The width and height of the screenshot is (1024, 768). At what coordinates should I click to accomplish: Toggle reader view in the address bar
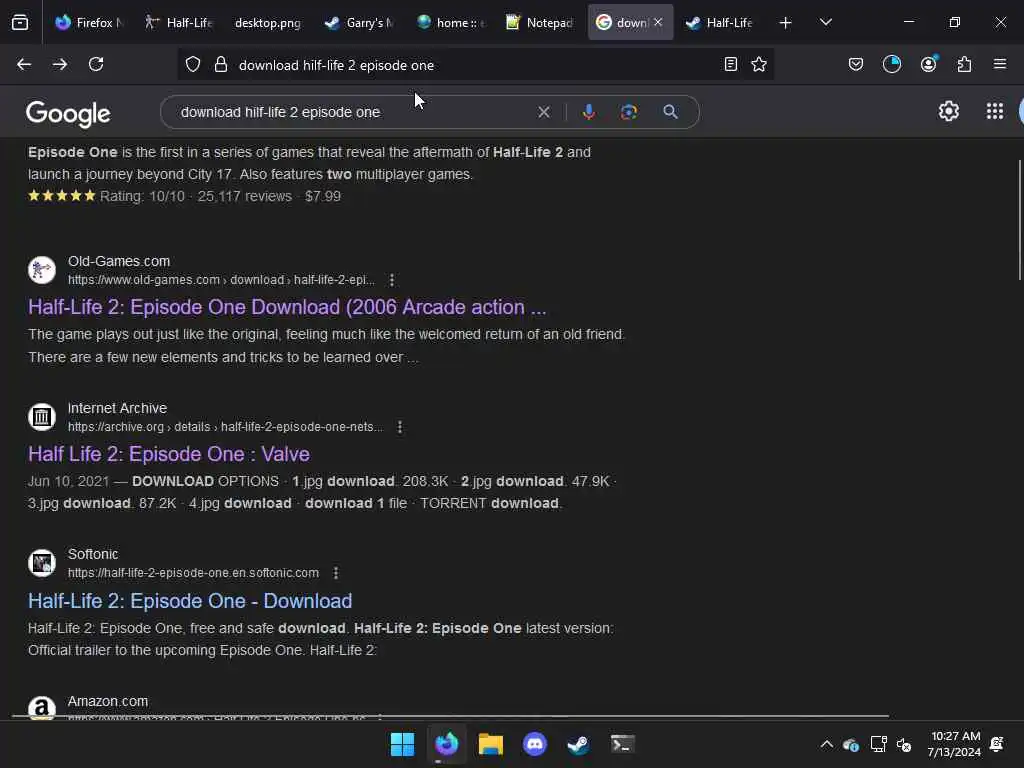click(x=731, y=64)
